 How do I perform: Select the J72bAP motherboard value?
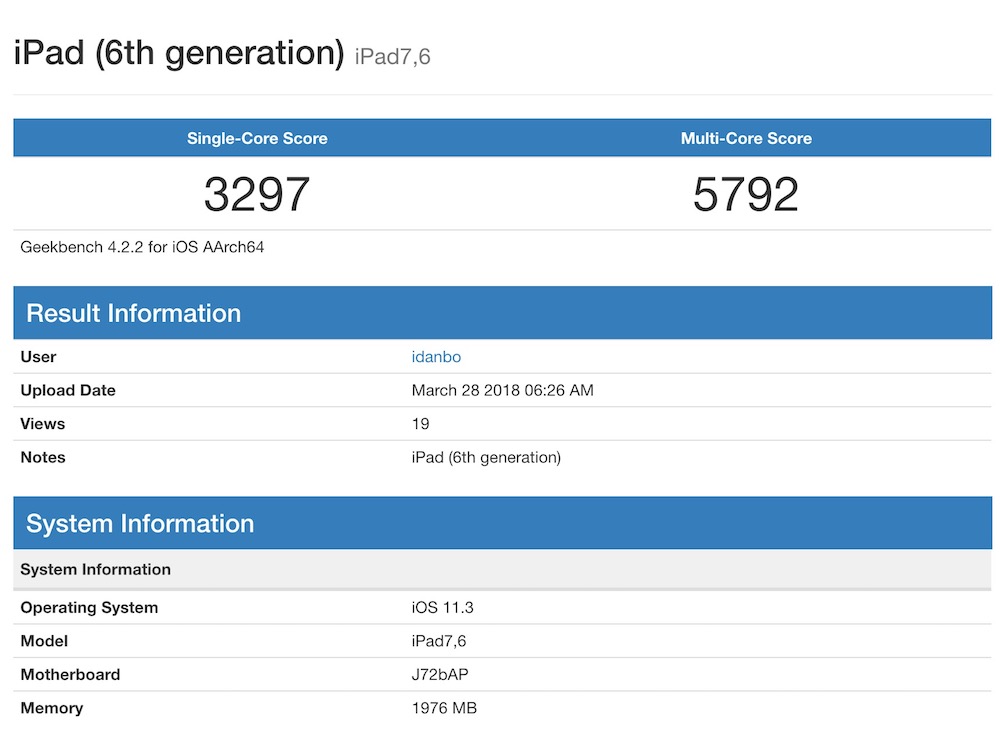[440, 675]
